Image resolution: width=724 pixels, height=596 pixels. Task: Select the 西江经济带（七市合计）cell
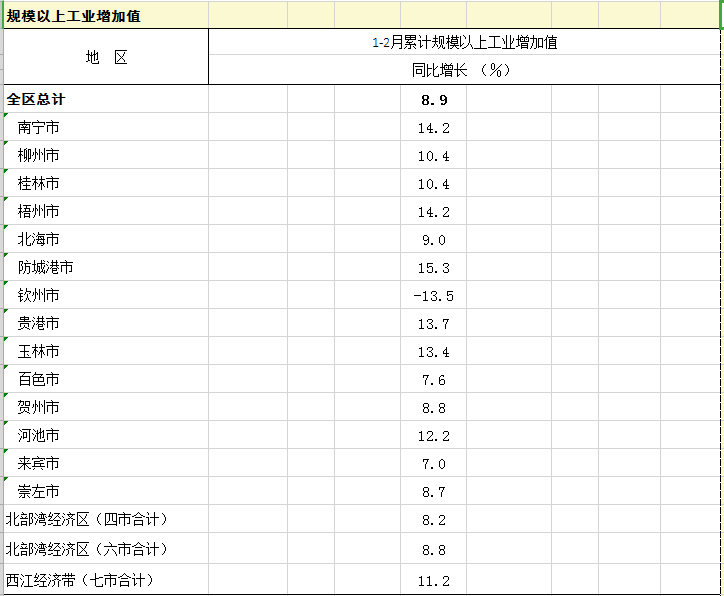click(106, 580)
